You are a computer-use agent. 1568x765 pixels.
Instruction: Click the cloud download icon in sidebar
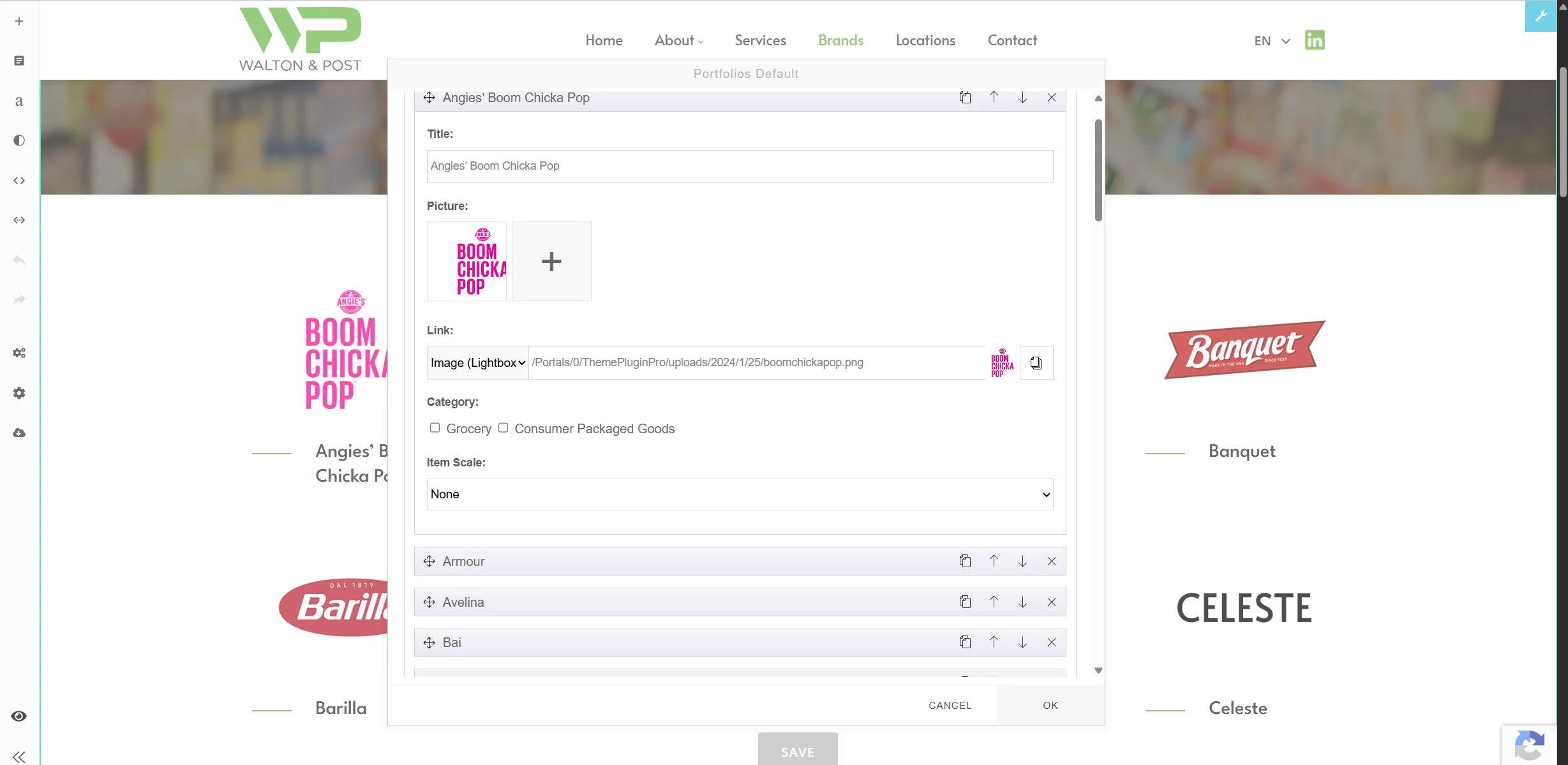19,433
